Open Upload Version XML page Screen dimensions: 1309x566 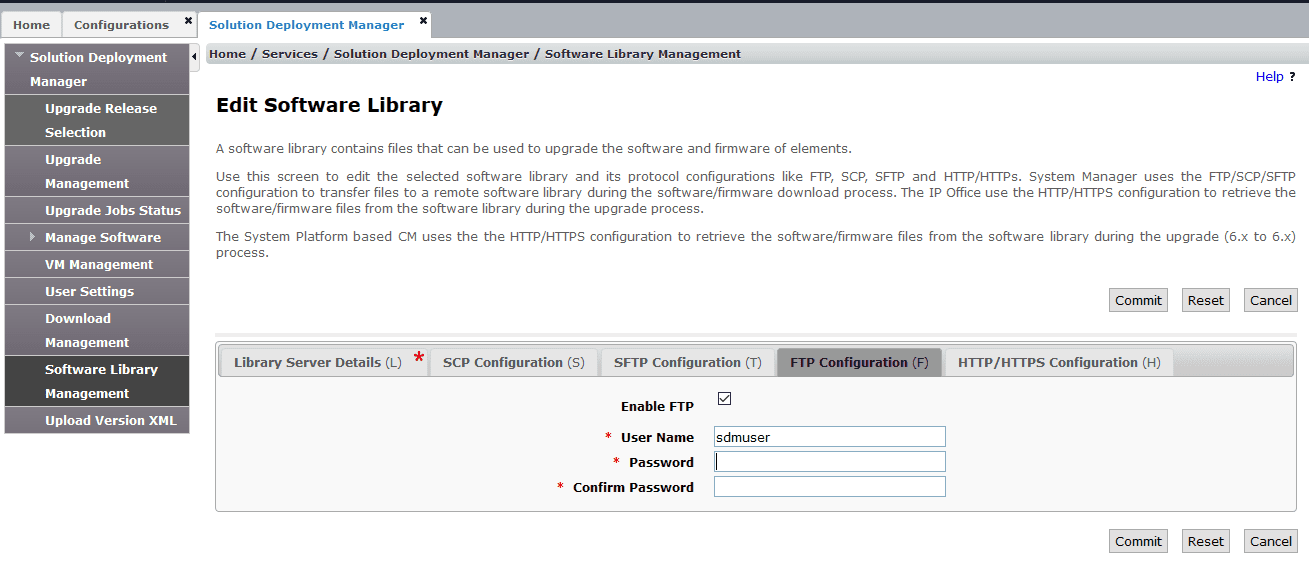[110, 420]
